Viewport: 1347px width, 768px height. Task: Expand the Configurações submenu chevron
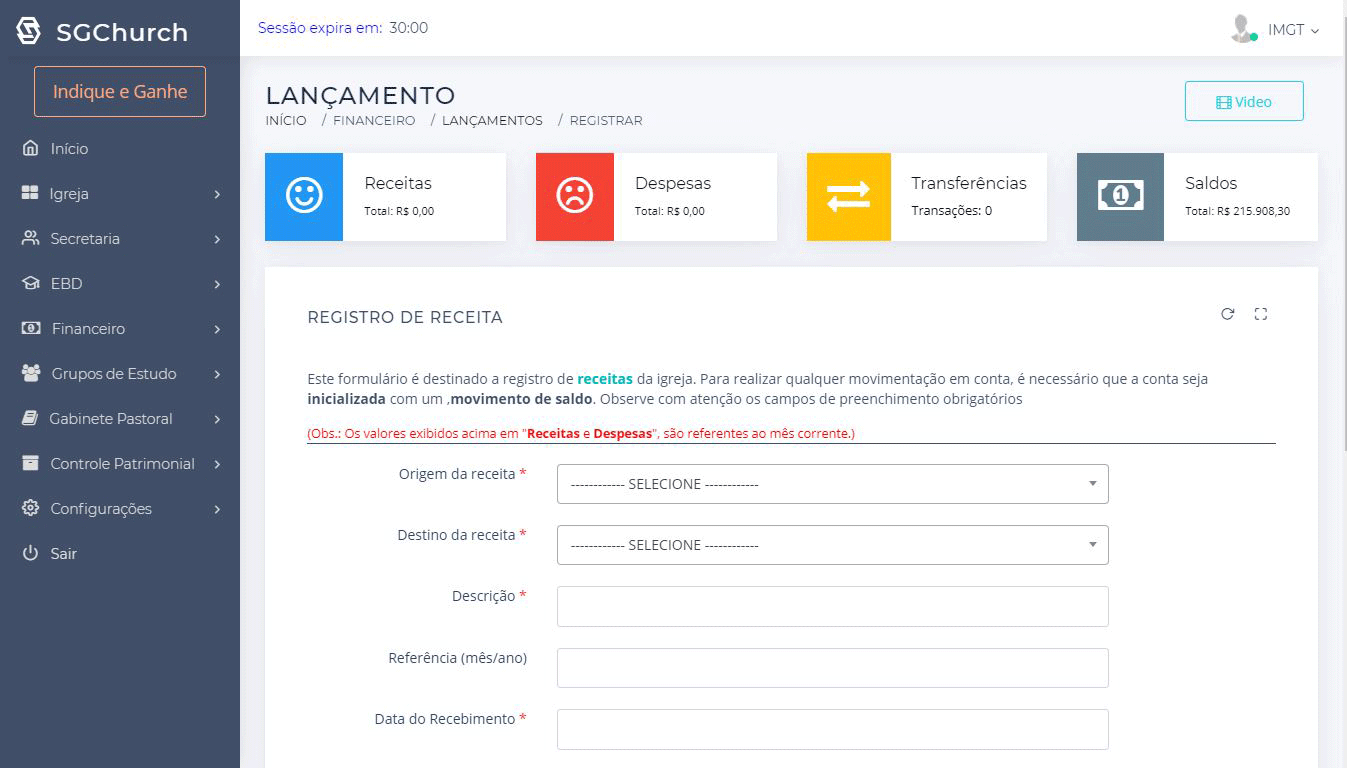217,509
